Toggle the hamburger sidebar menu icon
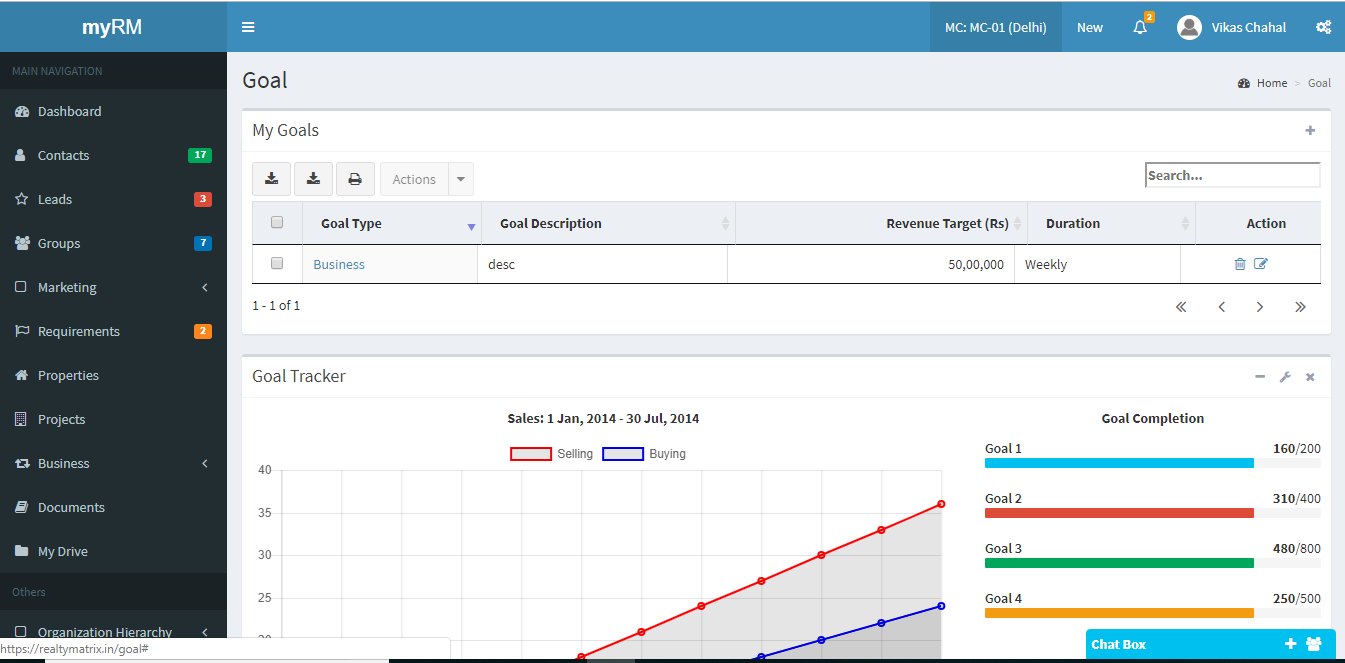 pos(248,27)
